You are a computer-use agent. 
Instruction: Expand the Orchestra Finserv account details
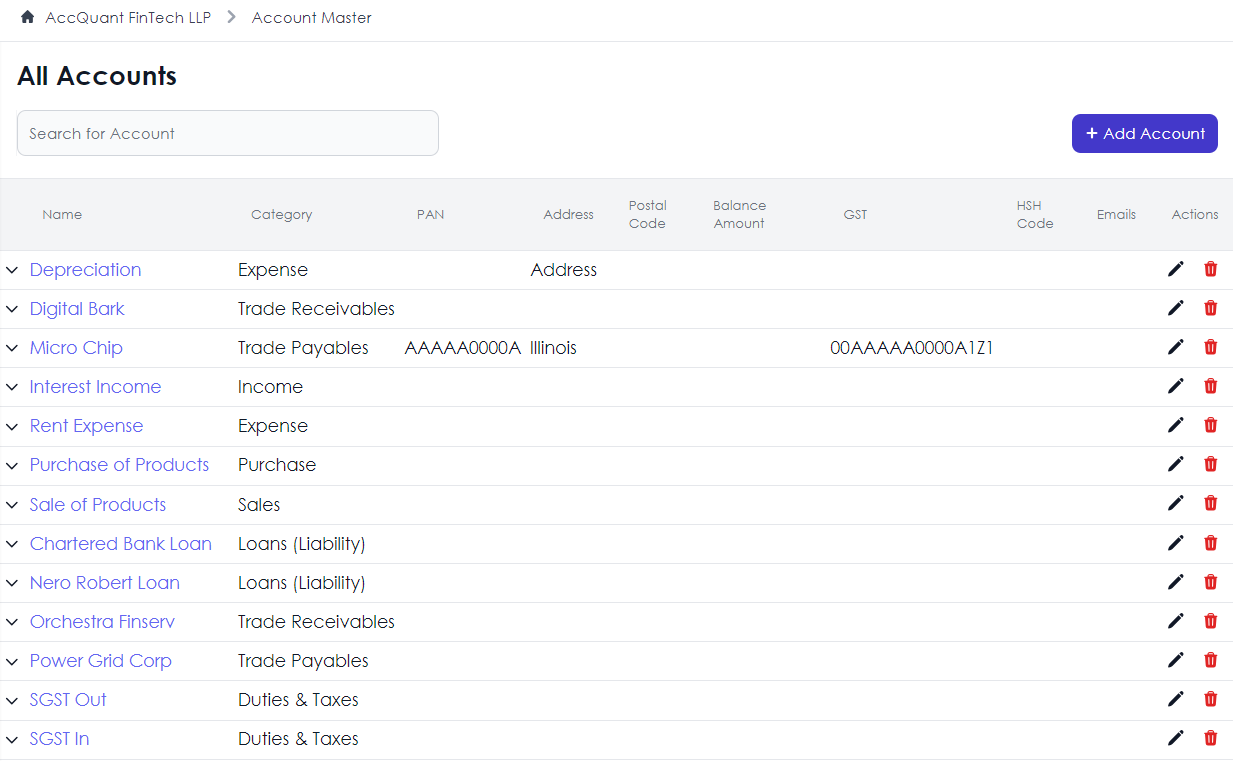tap(11, 621)
